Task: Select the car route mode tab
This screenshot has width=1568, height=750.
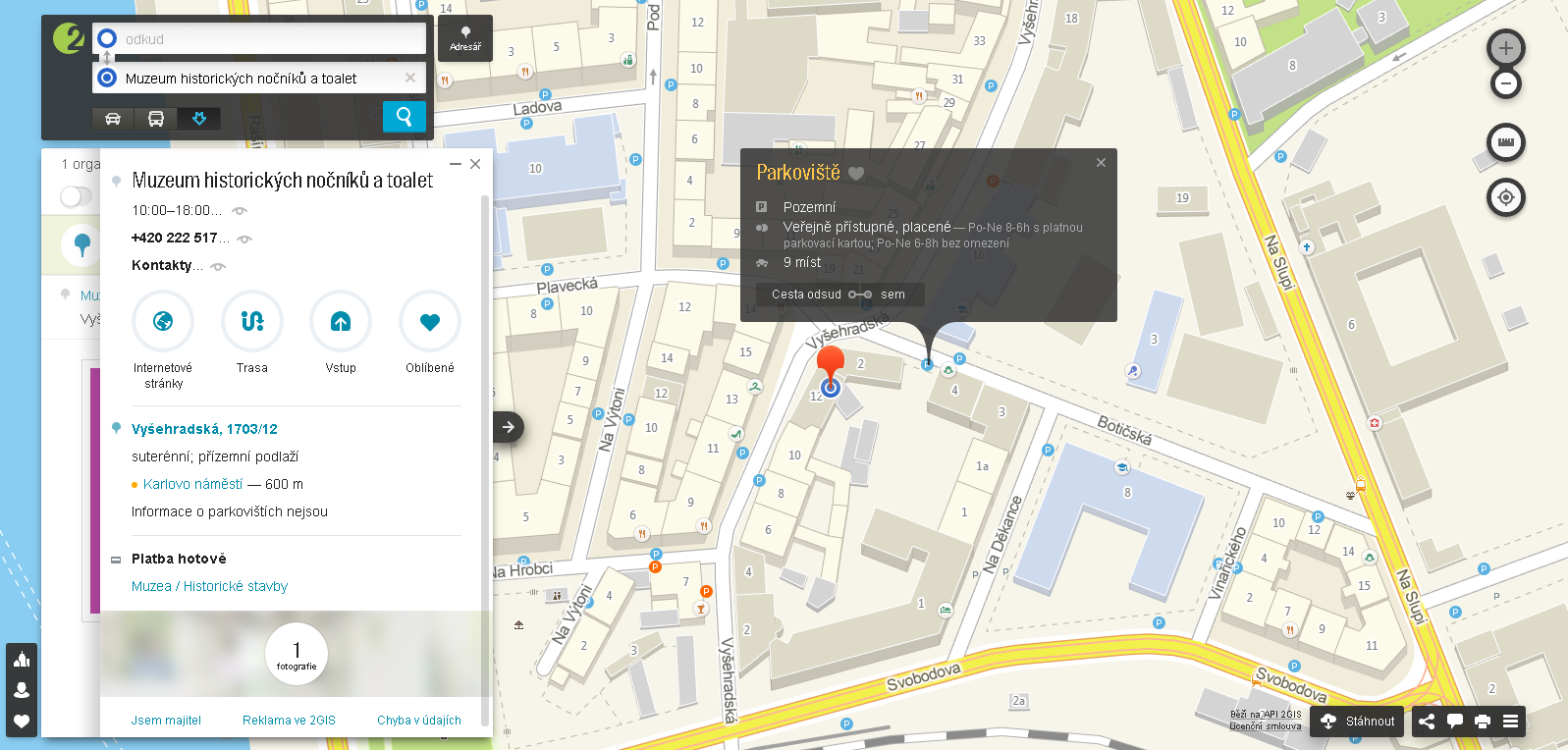Action: click(113, 119)
